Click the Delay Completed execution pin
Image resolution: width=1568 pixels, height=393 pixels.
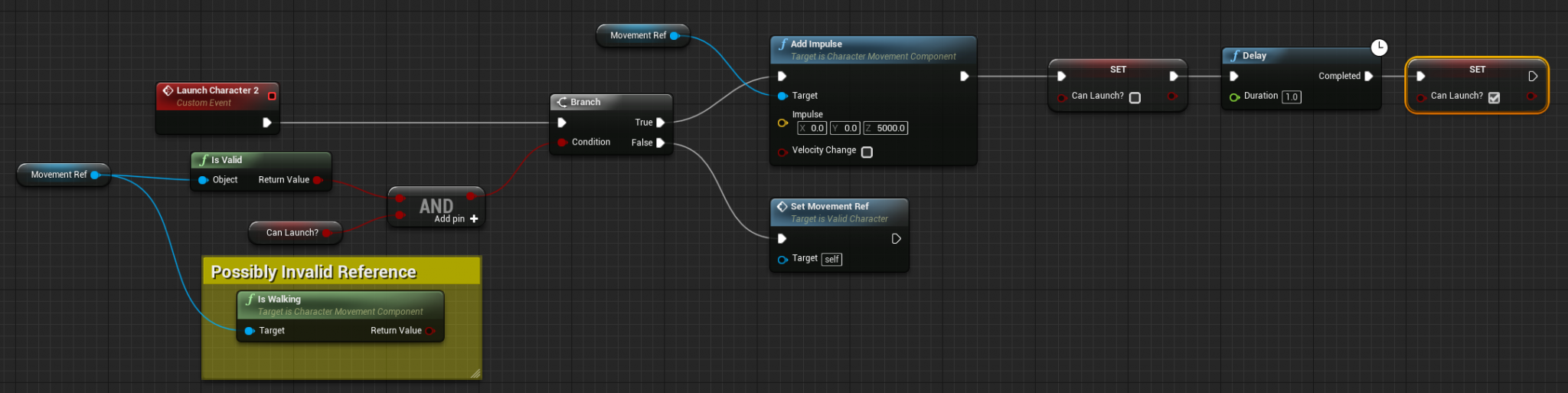(1368, 76)
